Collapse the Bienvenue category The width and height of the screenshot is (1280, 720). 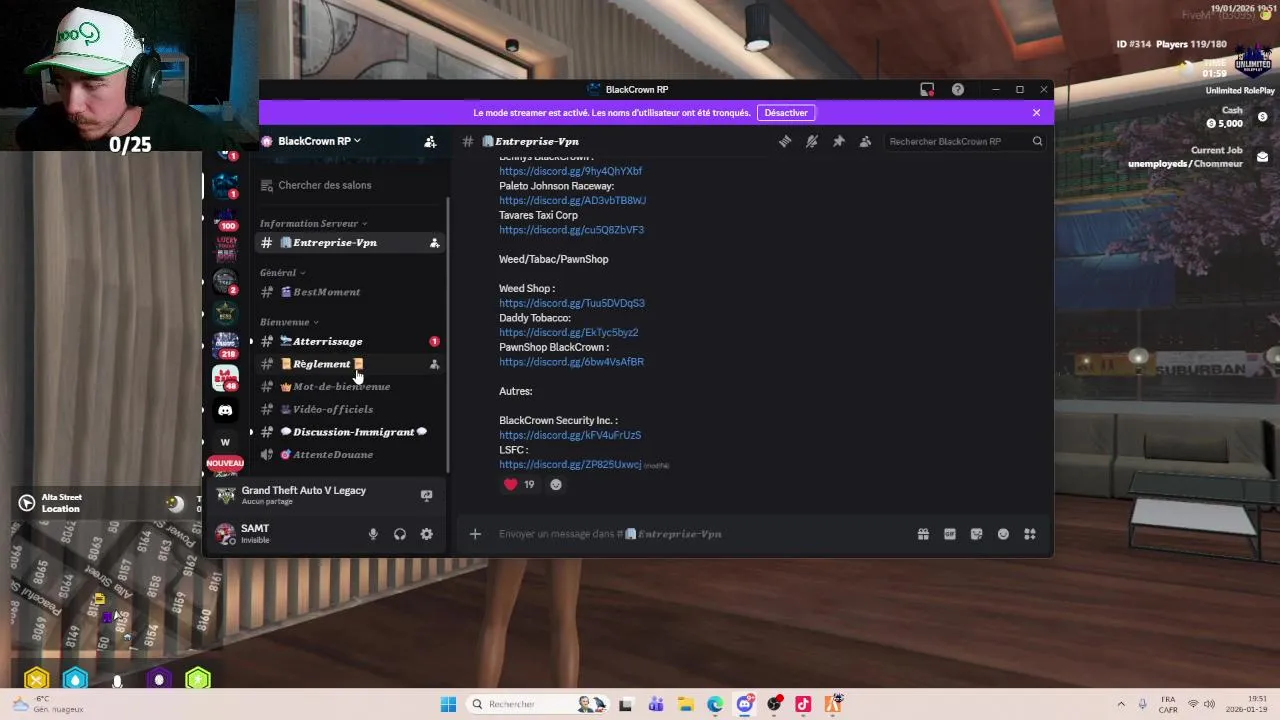289,322
